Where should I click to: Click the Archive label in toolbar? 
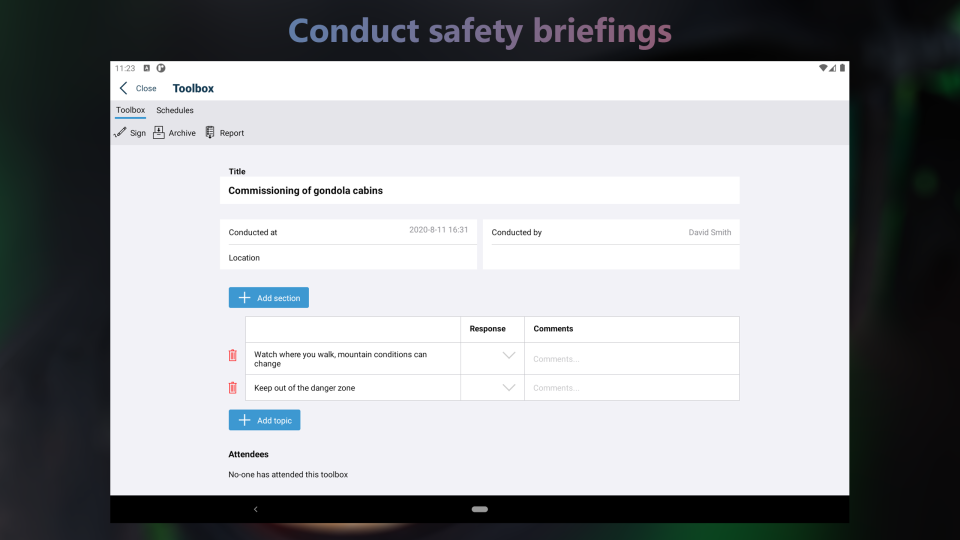point(182,133)
